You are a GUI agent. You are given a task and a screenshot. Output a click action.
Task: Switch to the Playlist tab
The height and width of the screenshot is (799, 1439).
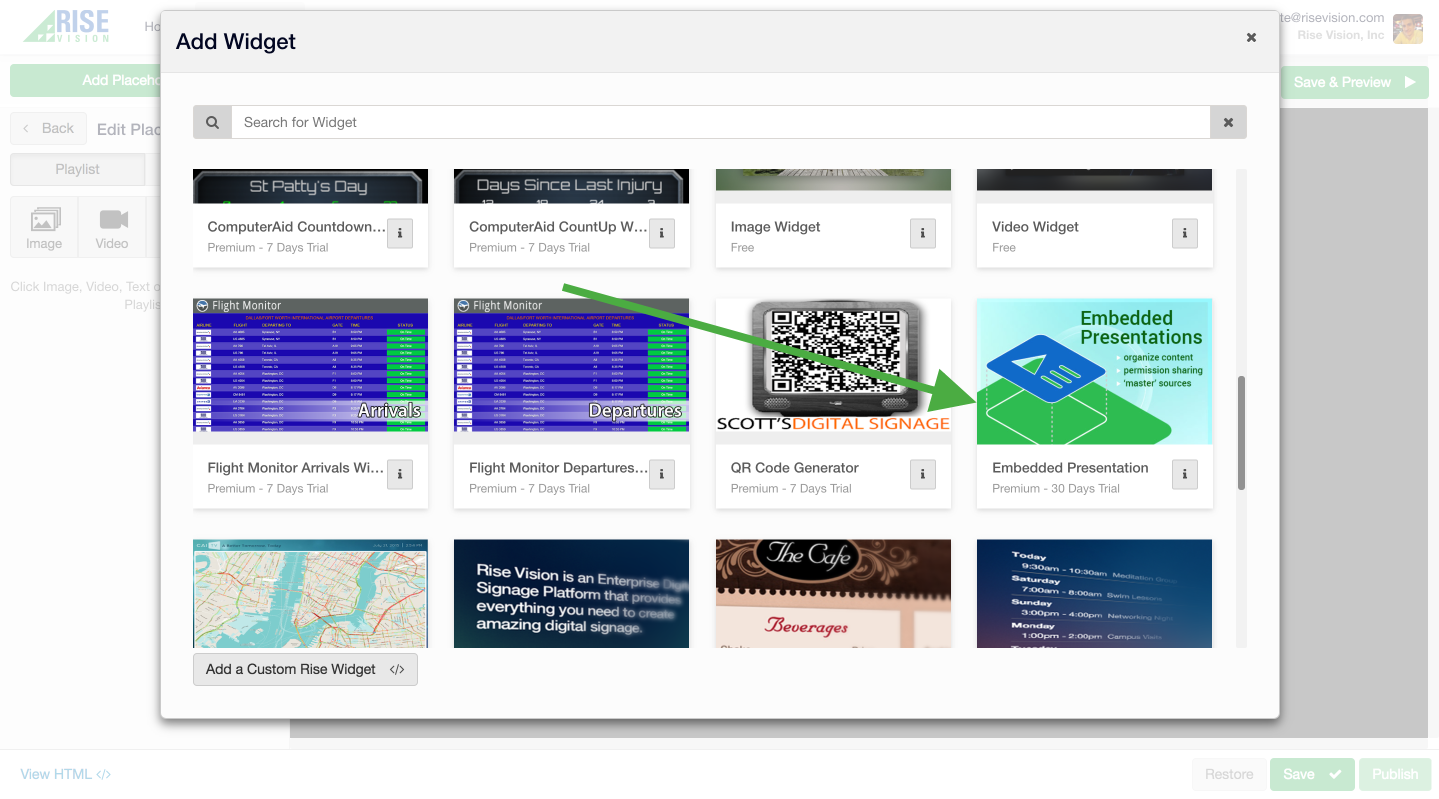77,169
